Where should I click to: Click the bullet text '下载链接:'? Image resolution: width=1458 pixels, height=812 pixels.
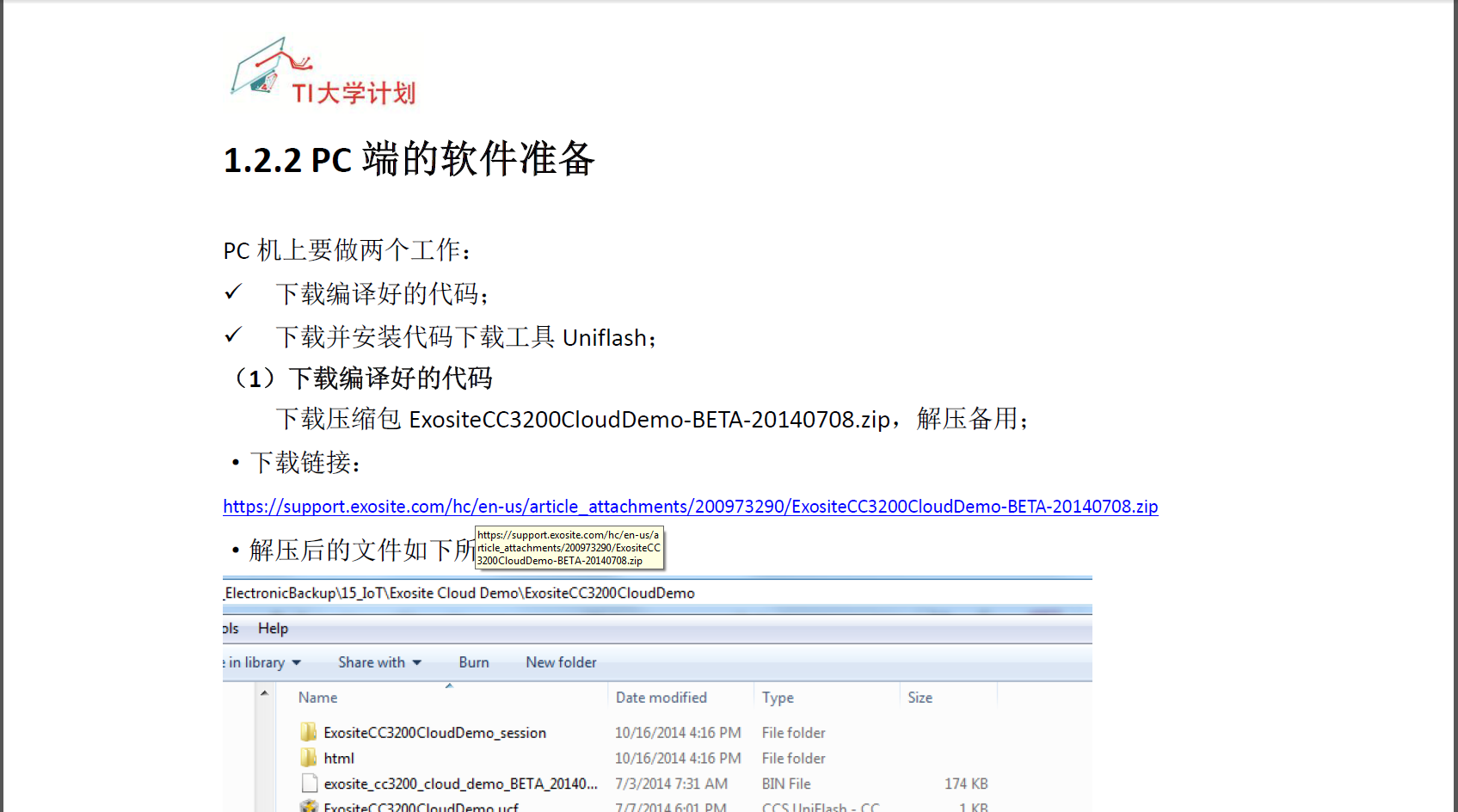coord(305,463)
